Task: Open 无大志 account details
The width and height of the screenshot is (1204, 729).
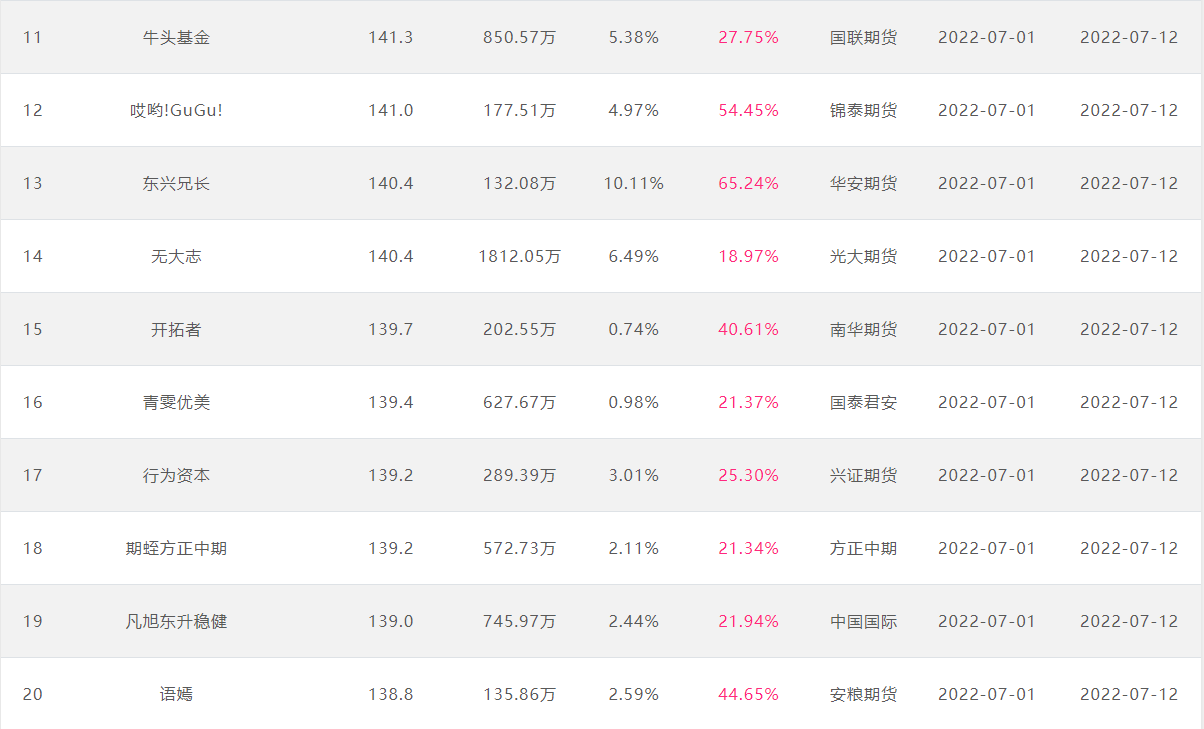Action: (176, 256)
